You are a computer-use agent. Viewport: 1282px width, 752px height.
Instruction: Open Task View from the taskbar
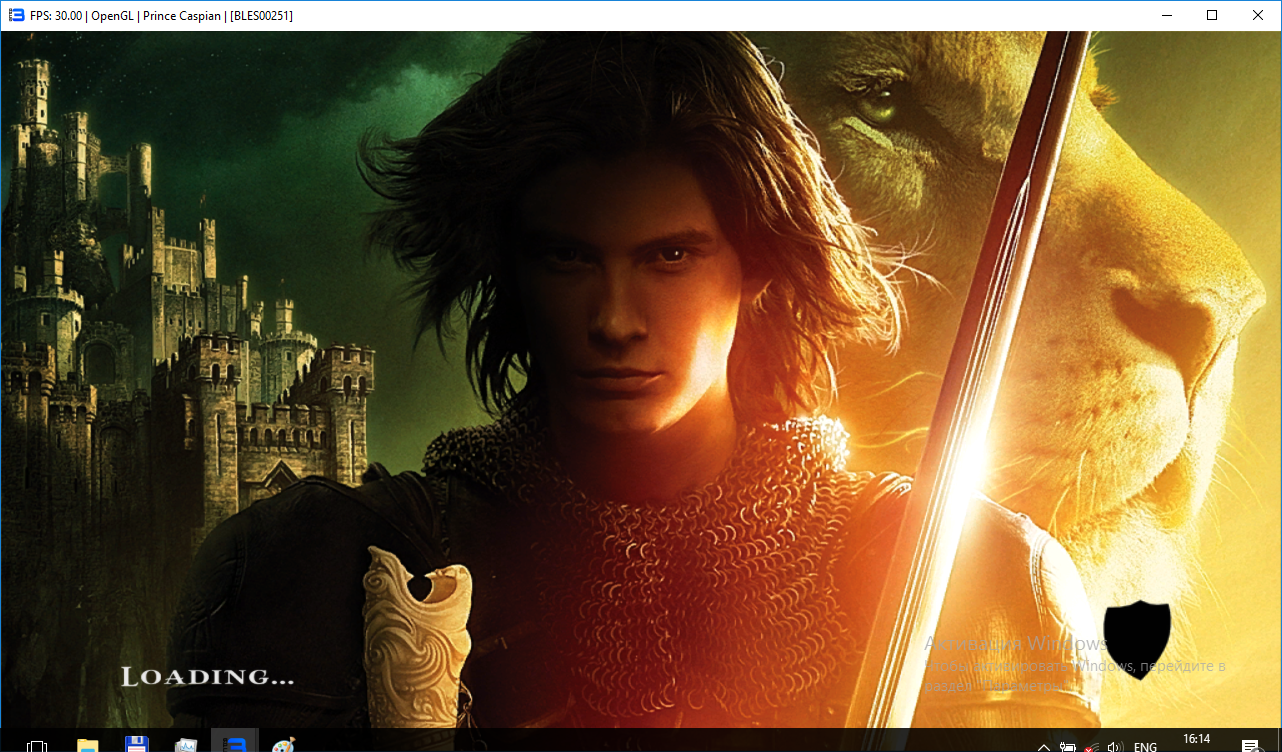click(37, 745)
